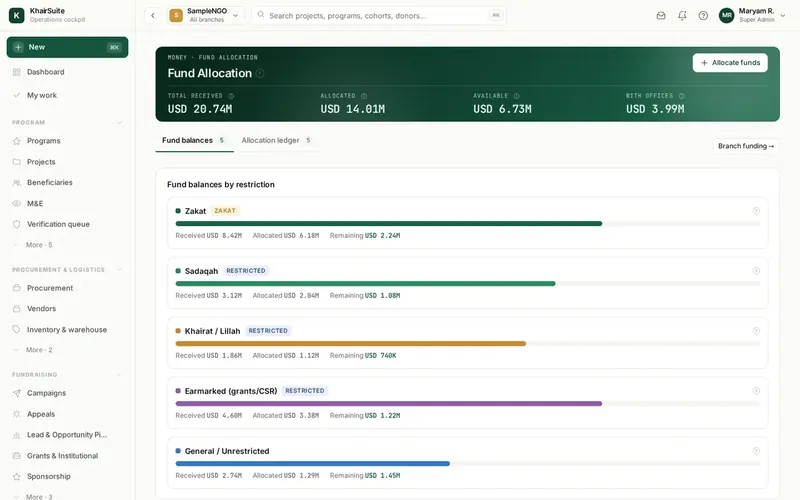Click the M&E eye icon
The image size is (800, 500).
(16, 203)
